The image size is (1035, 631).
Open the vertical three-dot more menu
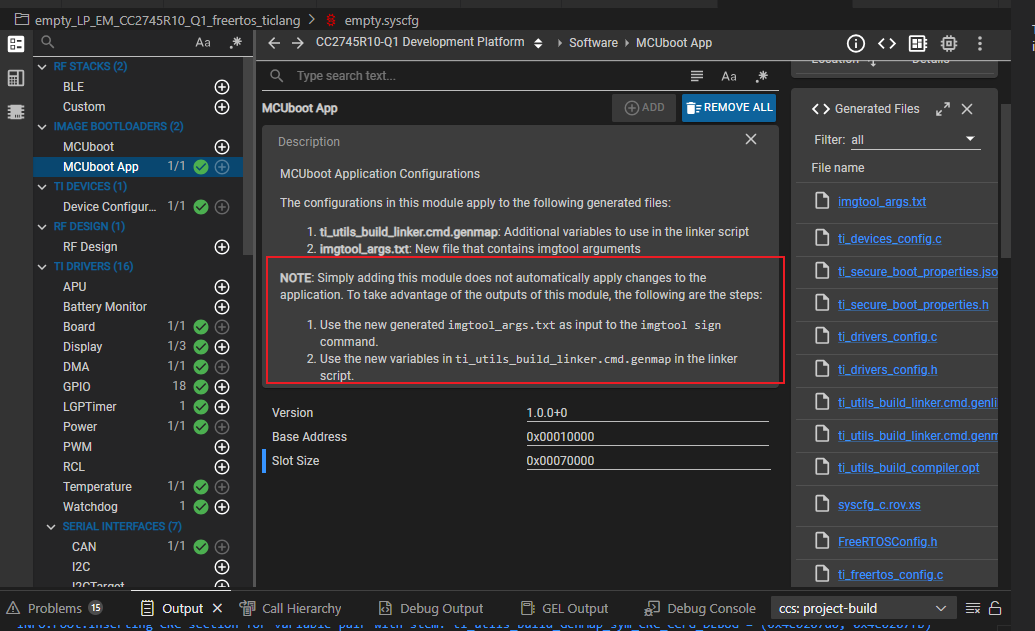pyautogui.click(x=980, y=44)
